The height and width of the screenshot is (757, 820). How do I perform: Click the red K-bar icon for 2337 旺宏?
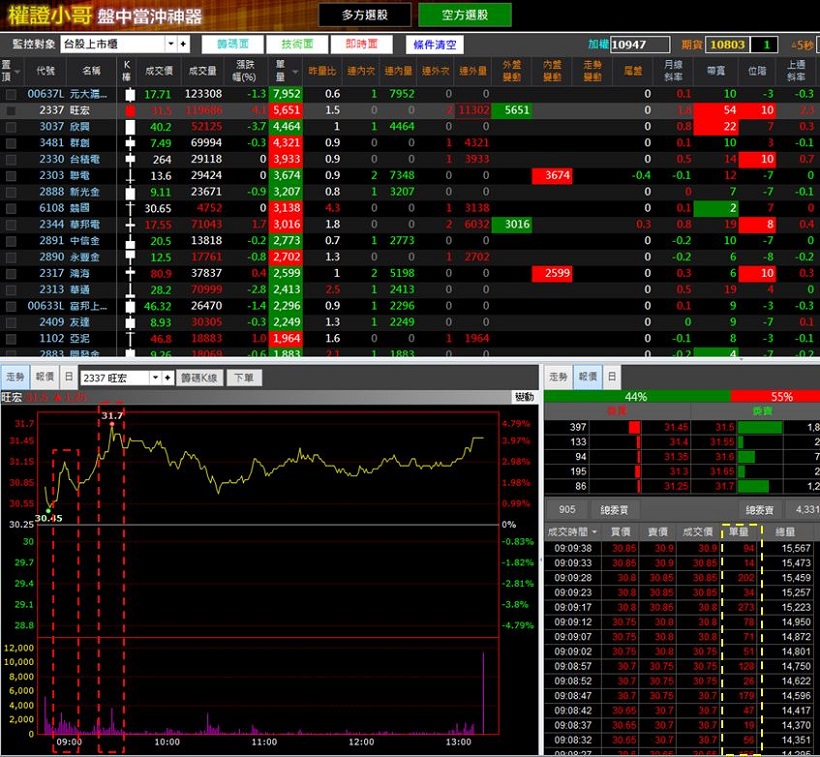tap(130, 111)
